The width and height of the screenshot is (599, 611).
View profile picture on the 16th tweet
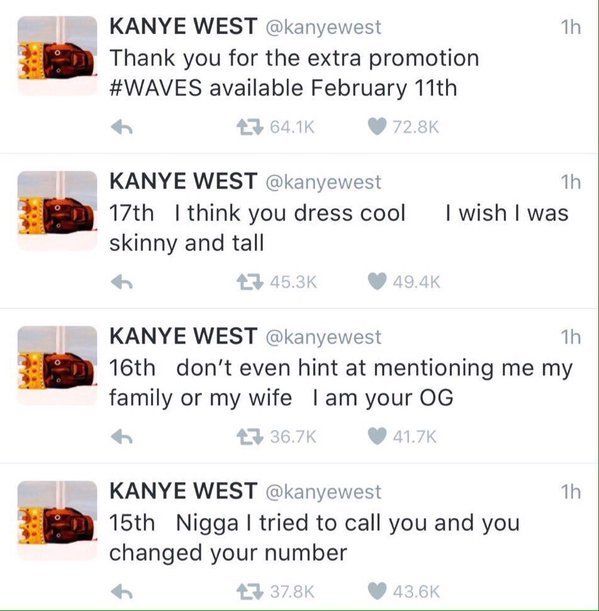57,365
